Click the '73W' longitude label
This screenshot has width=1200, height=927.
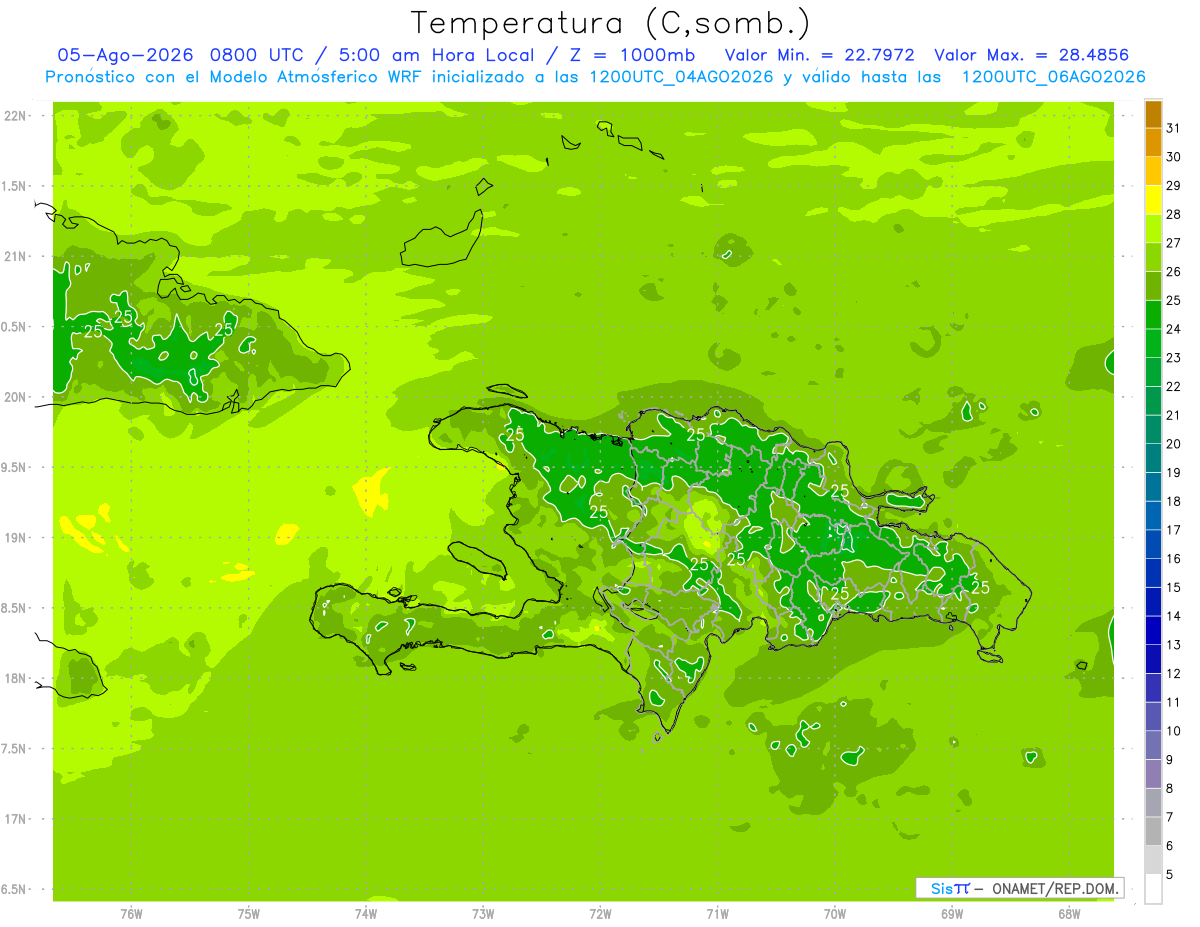point(483,914)
